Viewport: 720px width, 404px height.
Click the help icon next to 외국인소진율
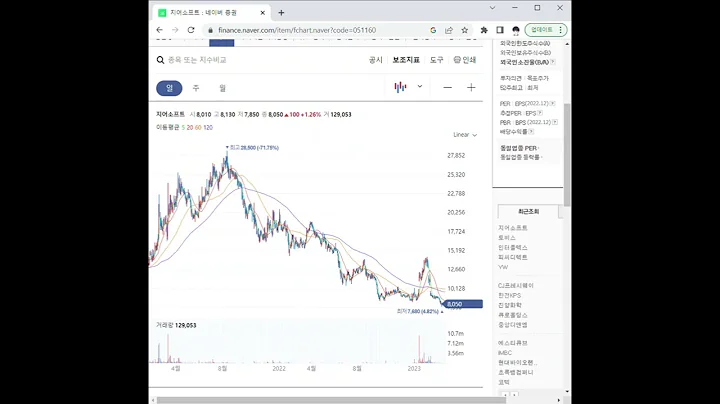[553, 62]
